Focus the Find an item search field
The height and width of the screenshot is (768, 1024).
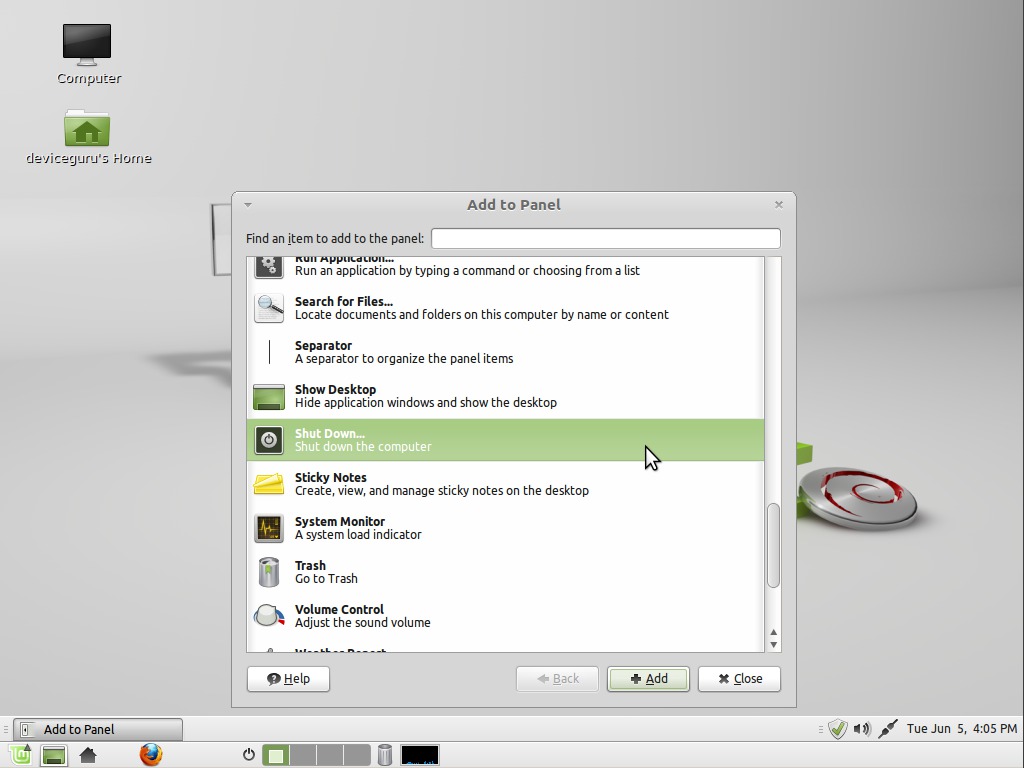pyautogui.click(x=605, y=238)
